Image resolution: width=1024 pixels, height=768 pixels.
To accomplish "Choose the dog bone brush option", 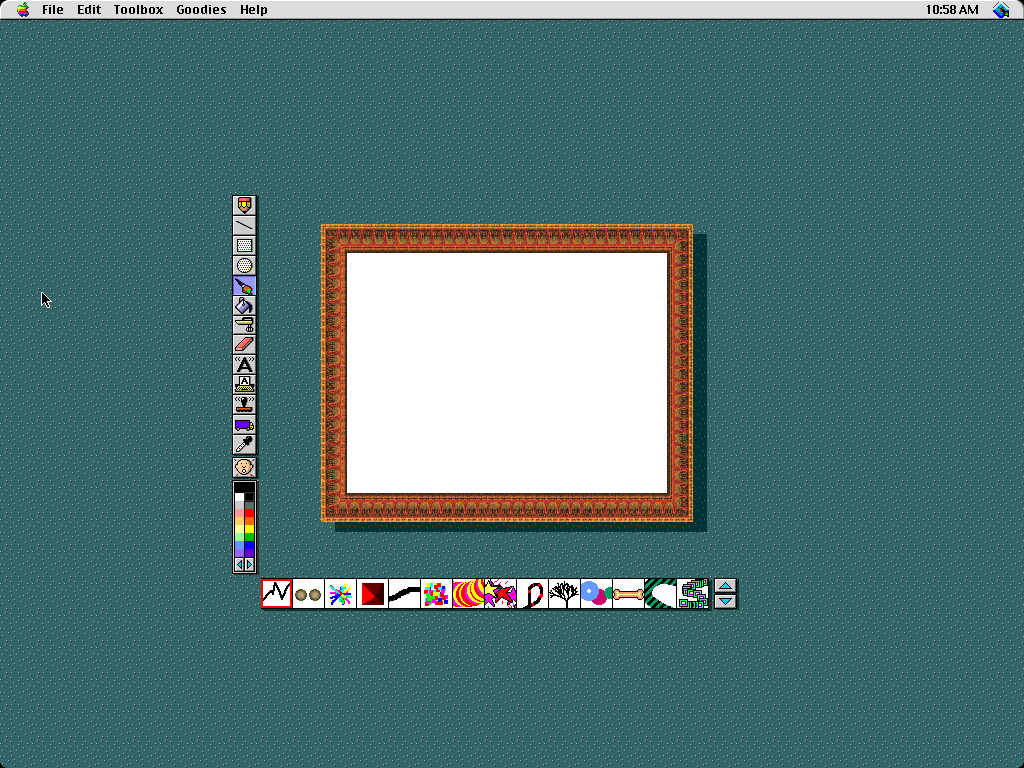I will click(628, 594).
